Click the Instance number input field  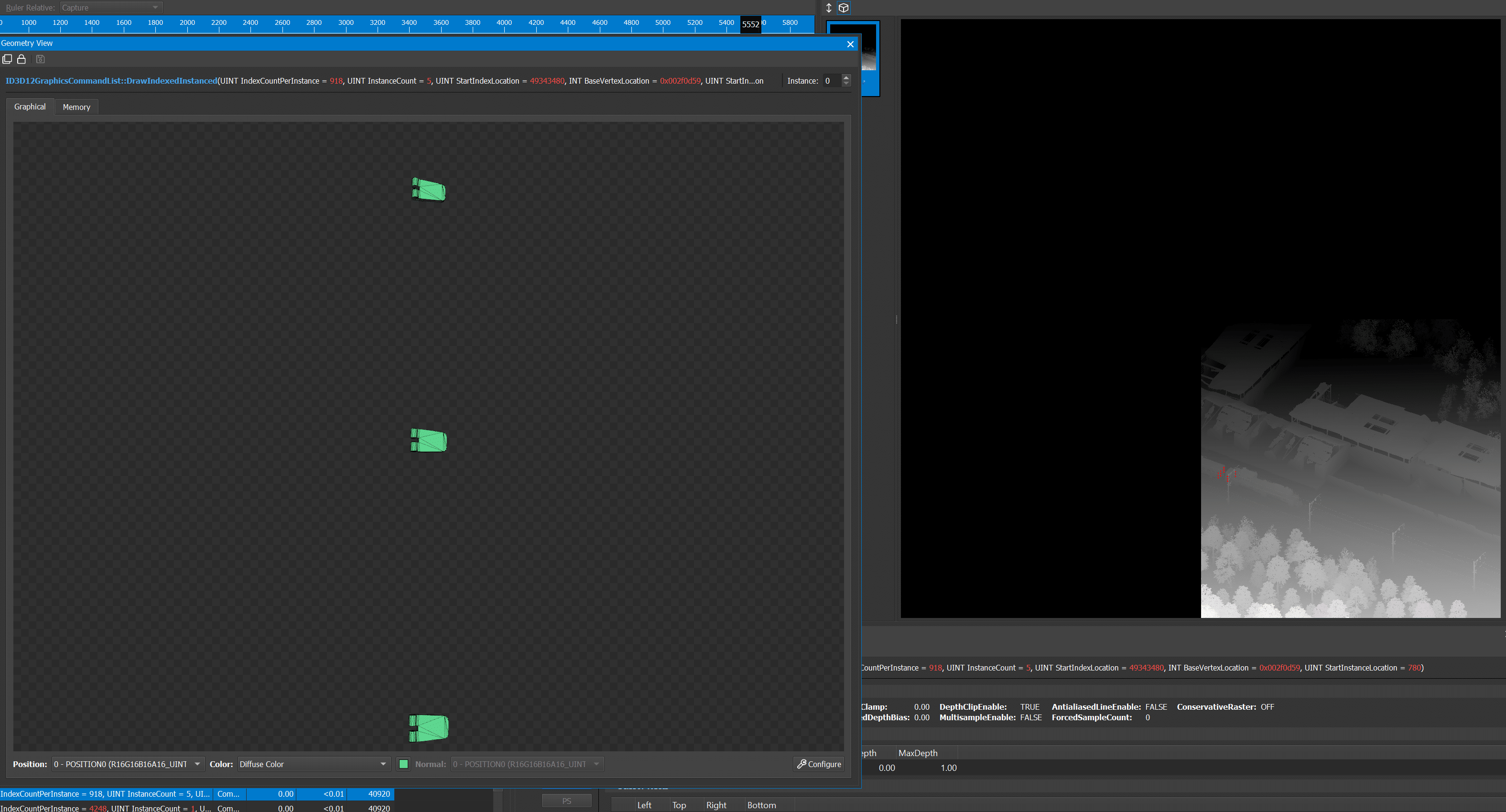(830, 81)
